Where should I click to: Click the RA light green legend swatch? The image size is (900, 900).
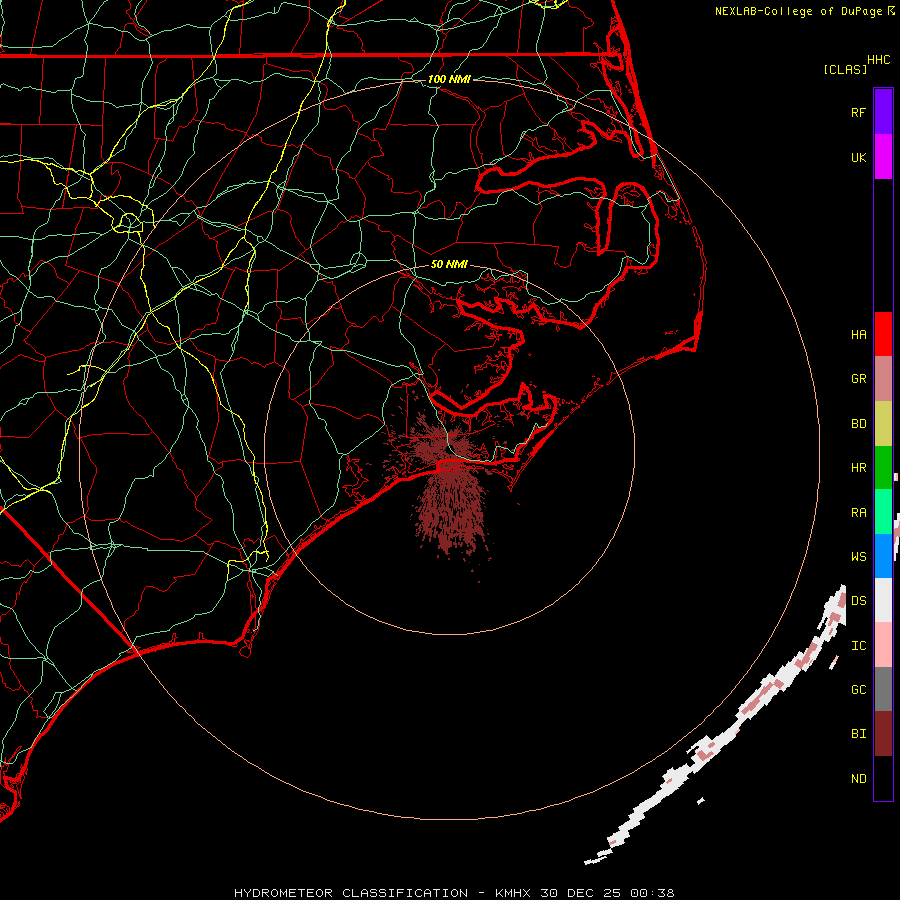[883, 512]
